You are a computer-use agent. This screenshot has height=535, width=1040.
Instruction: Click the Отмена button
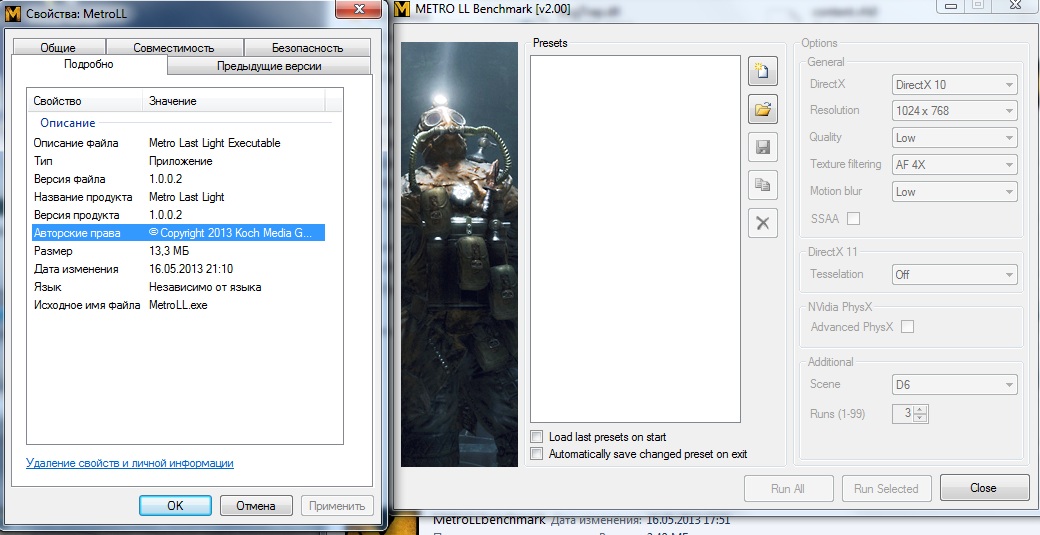point(256,506)
